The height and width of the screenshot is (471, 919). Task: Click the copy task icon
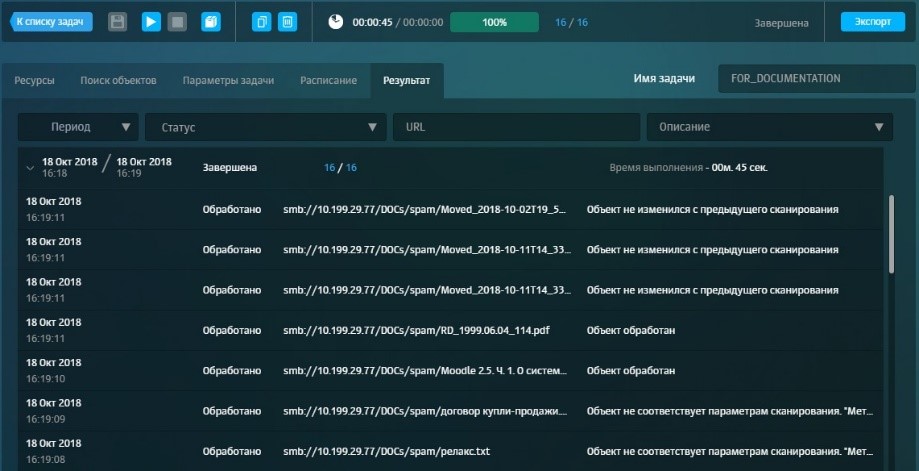[261, 22]
